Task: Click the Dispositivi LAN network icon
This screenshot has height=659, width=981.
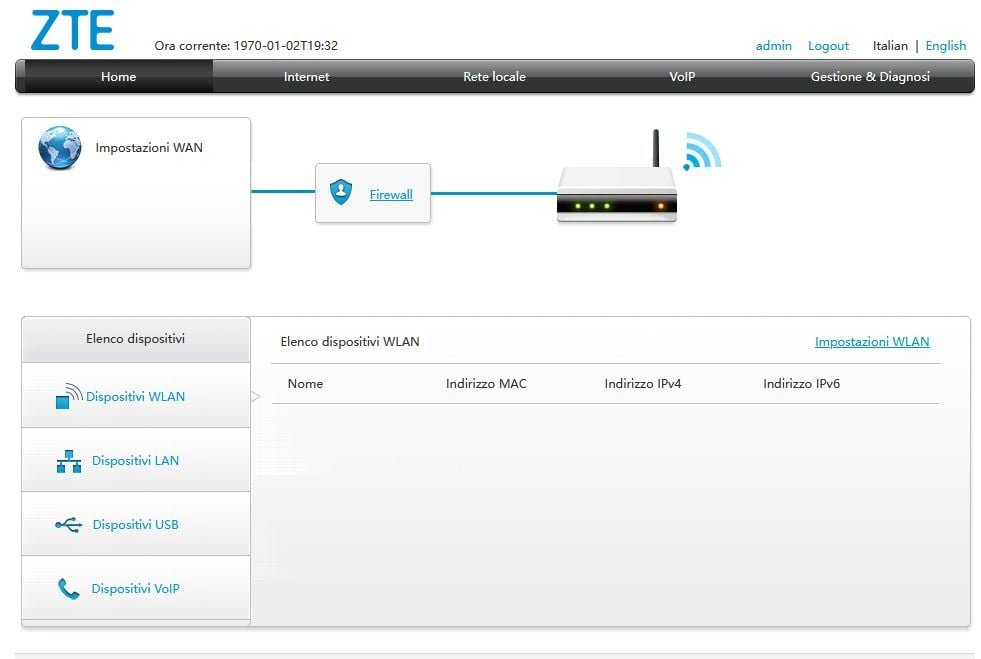Action: (x=69, y=461)
